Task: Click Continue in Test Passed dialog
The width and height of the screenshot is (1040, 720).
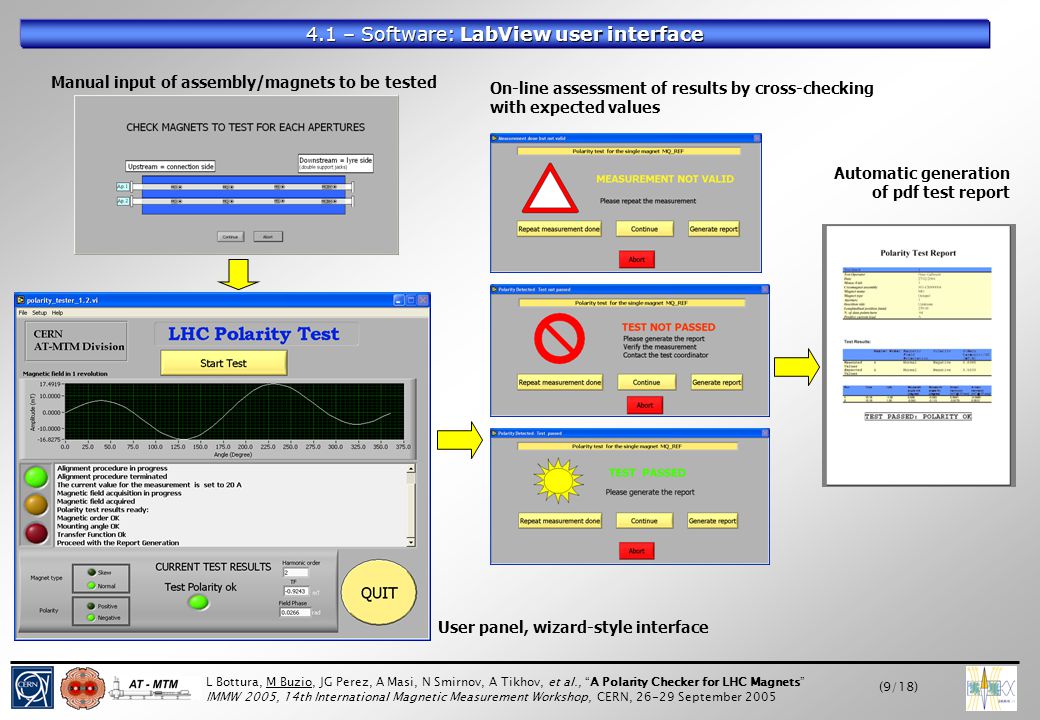Action: coord(644,520)
